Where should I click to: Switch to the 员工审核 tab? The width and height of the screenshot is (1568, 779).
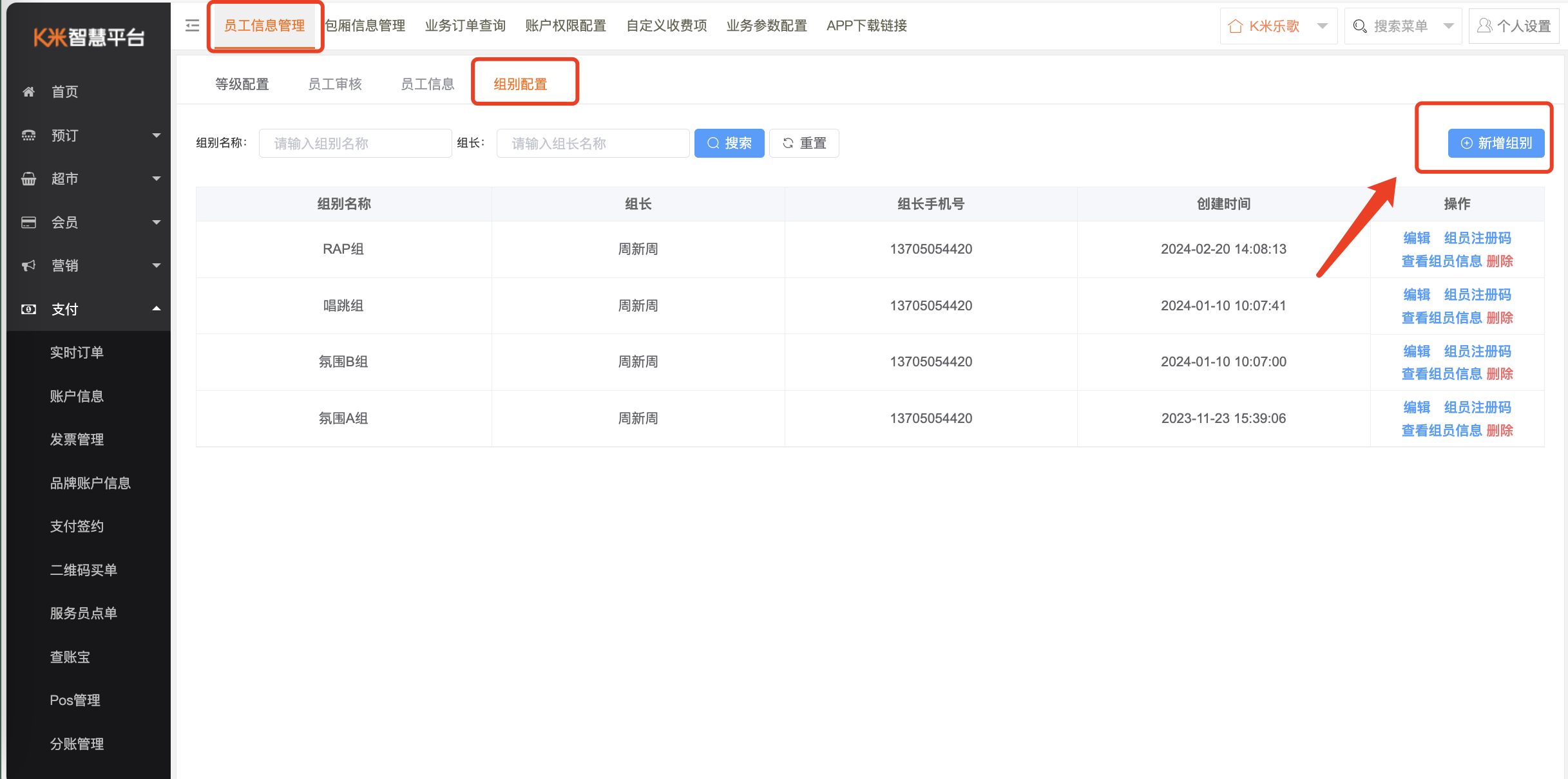[x=335, y=84]
